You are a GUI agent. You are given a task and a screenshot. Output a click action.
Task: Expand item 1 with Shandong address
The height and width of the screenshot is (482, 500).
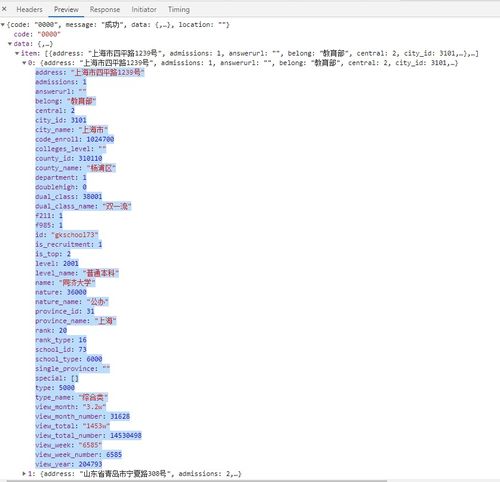(24, 473)
